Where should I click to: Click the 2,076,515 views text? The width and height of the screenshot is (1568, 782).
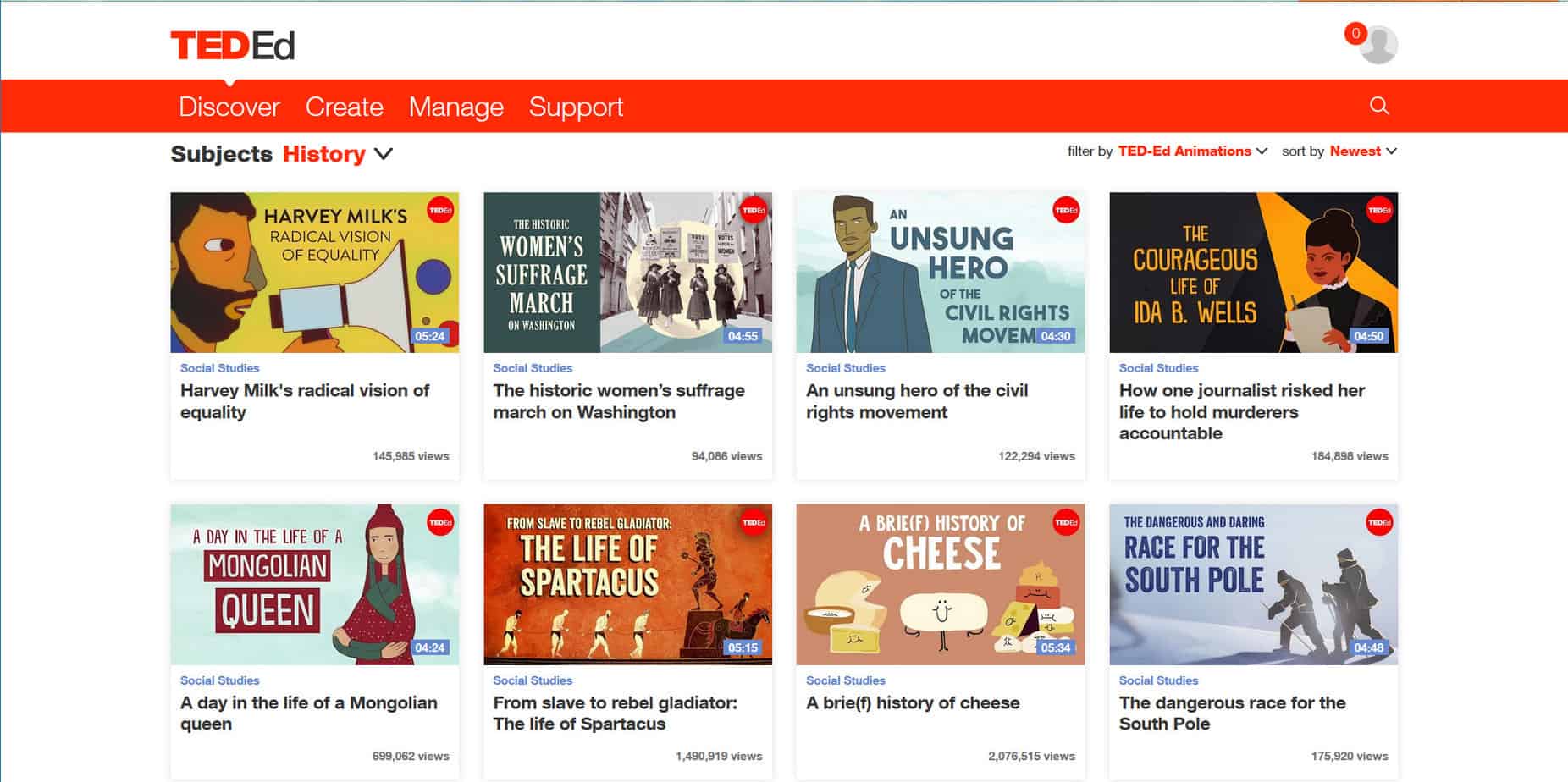tap(1031, 757)
